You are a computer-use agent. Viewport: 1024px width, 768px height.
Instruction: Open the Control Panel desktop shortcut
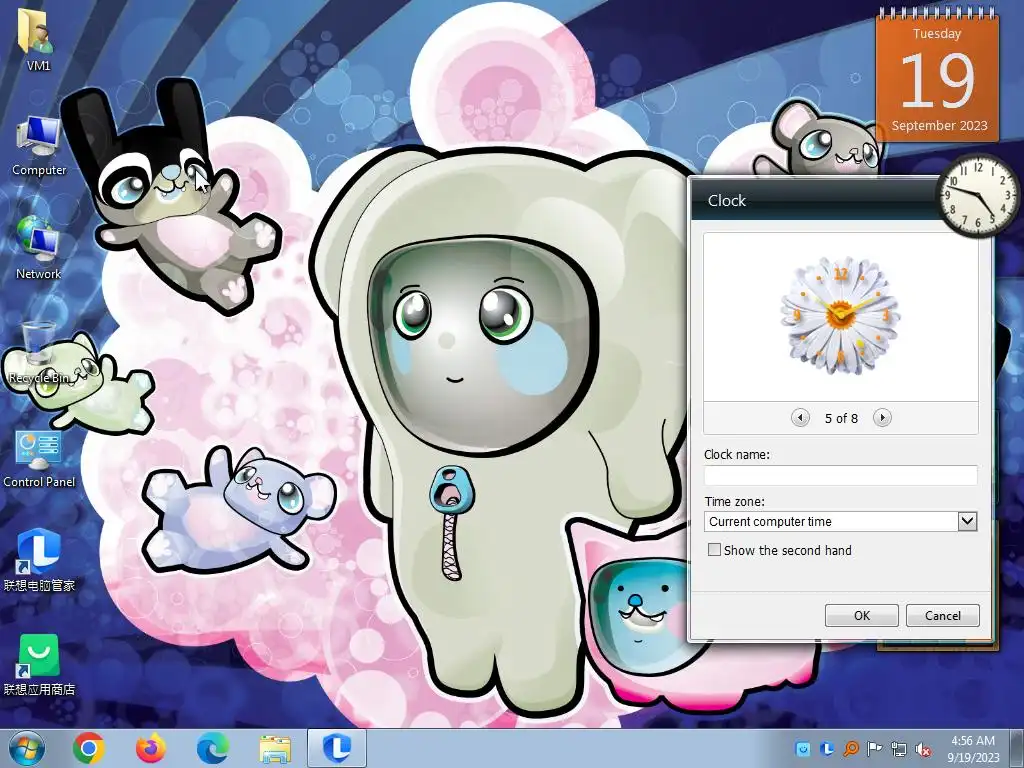coord(39,457)
